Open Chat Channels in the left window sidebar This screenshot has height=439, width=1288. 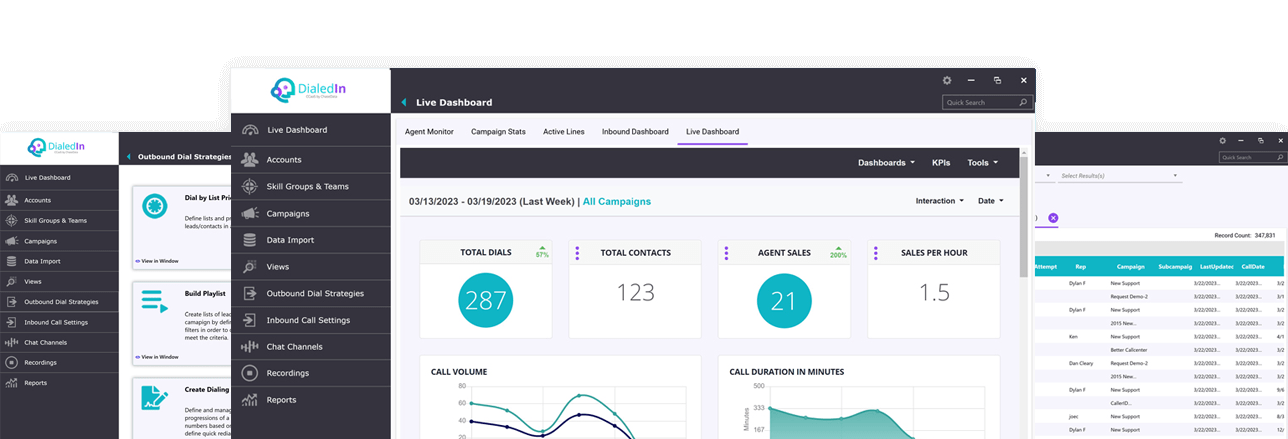59,342
